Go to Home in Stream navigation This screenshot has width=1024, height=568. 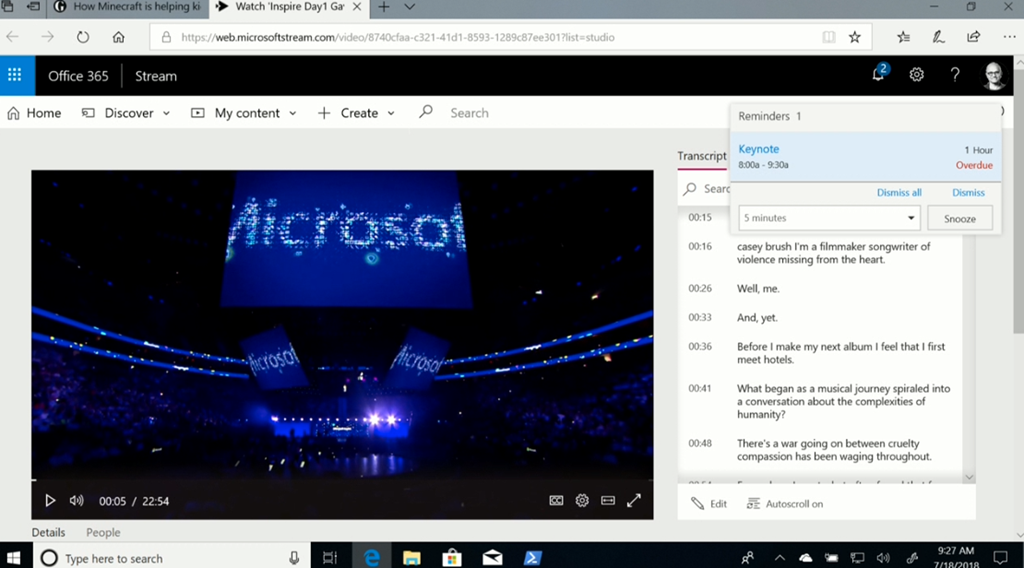pos(34,113)
